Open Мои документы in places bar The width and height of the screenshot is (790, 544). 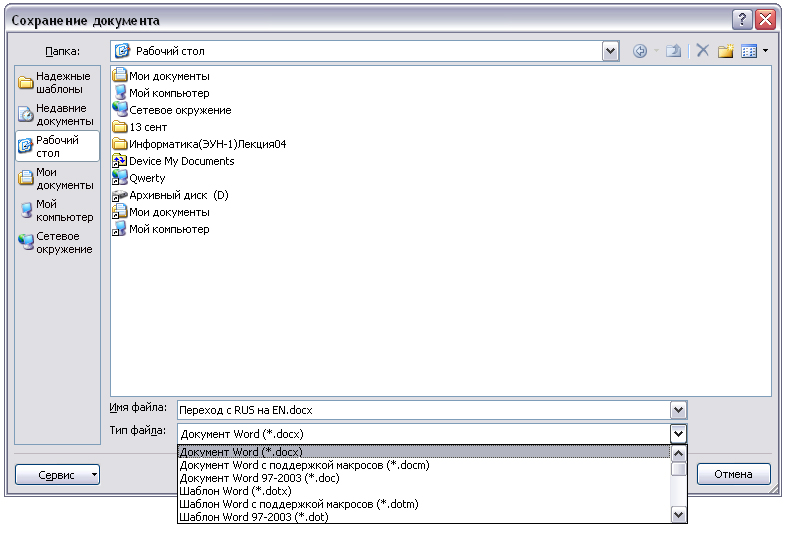click(x=57, y=178)
